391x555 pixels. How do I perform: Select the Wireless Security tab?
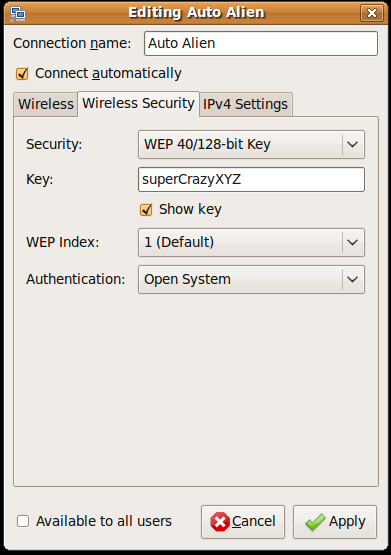click(138, 103)
